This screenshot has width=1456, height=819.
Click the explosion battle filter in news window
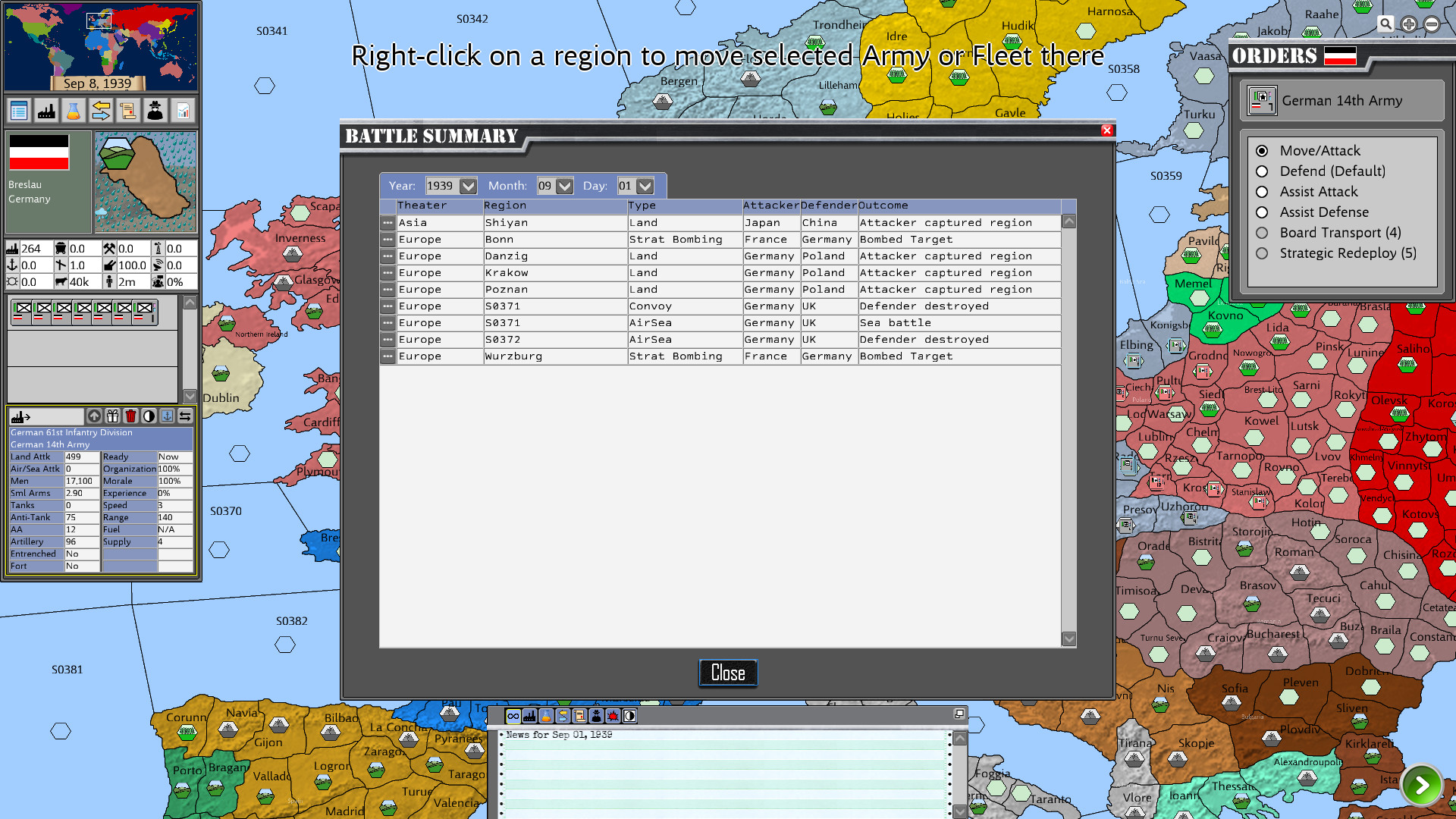click(x=612, y=716)
